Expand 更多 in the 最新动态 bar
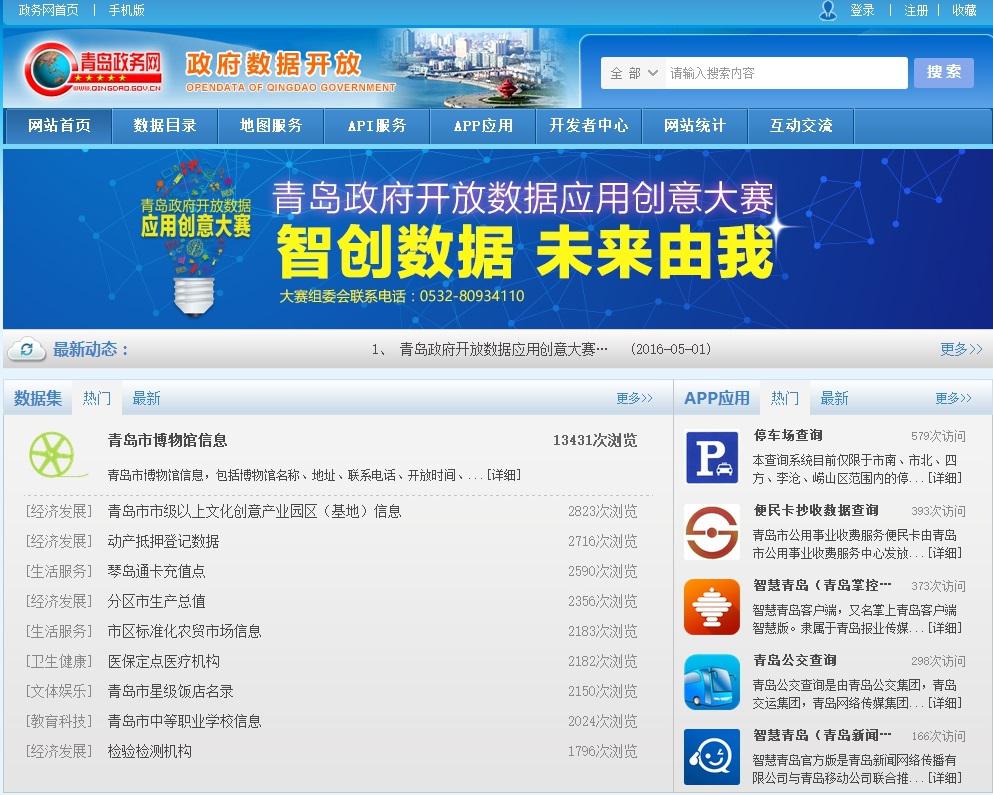993x795 pixels. (x=961, y=349)
